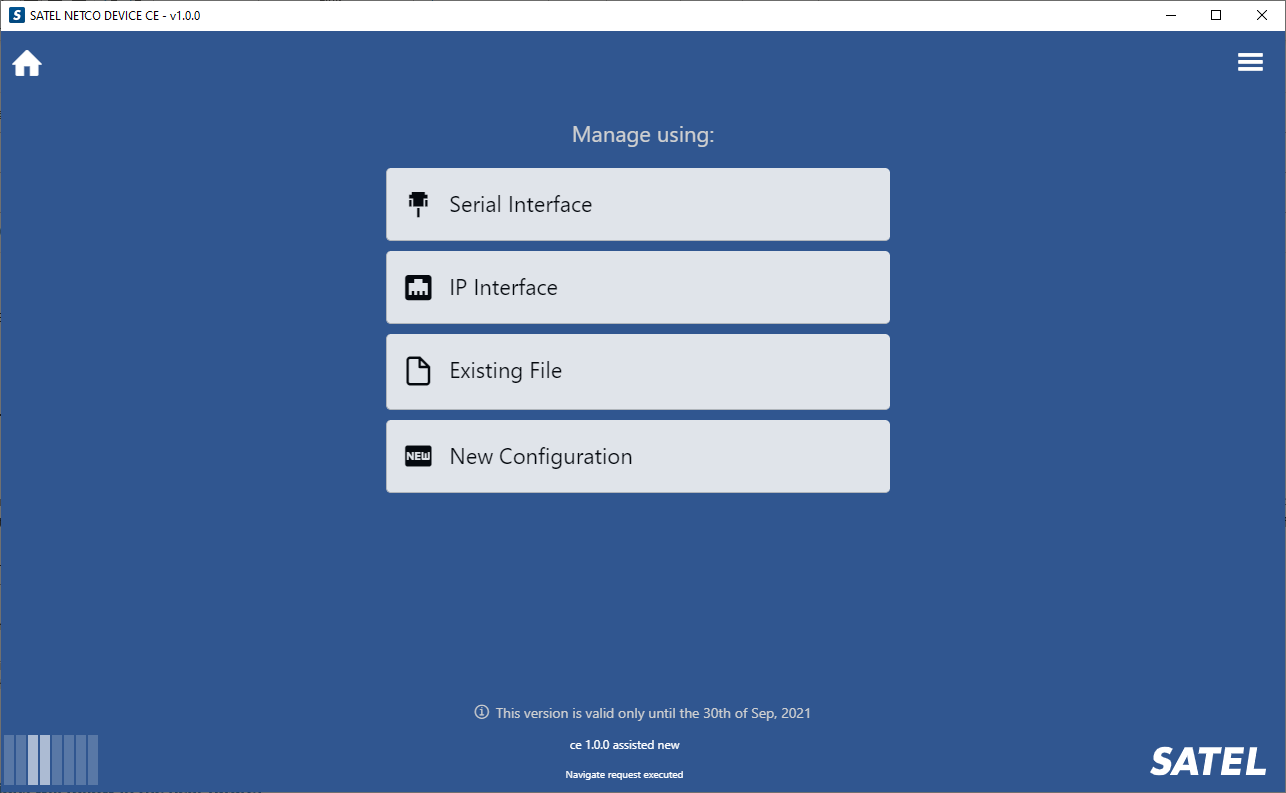Click 'Navigate request executed' status text
This screenshot has width=1286, height=793.
pyautogui.click(x=624, y=775)
